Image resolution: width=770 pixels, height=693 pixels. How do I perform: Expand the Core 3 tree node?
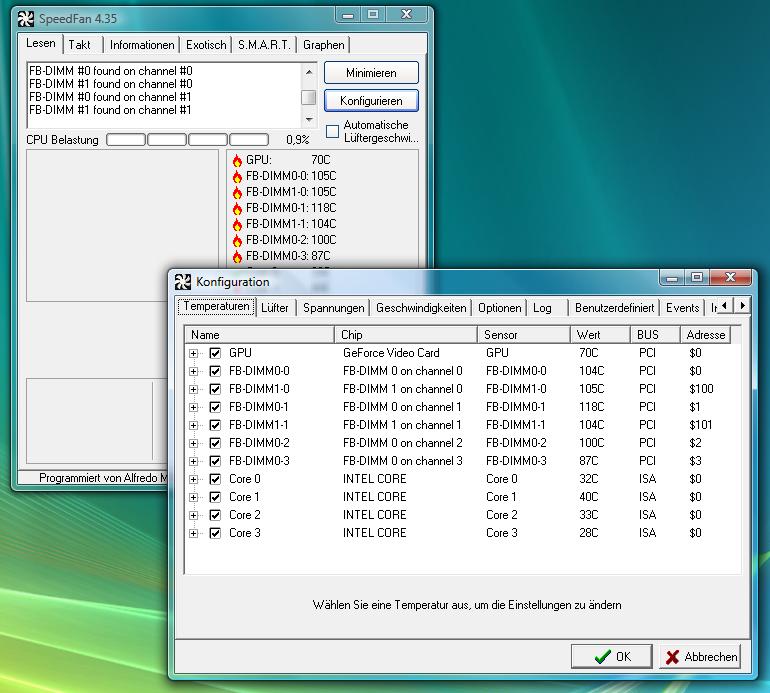point(193,533)
